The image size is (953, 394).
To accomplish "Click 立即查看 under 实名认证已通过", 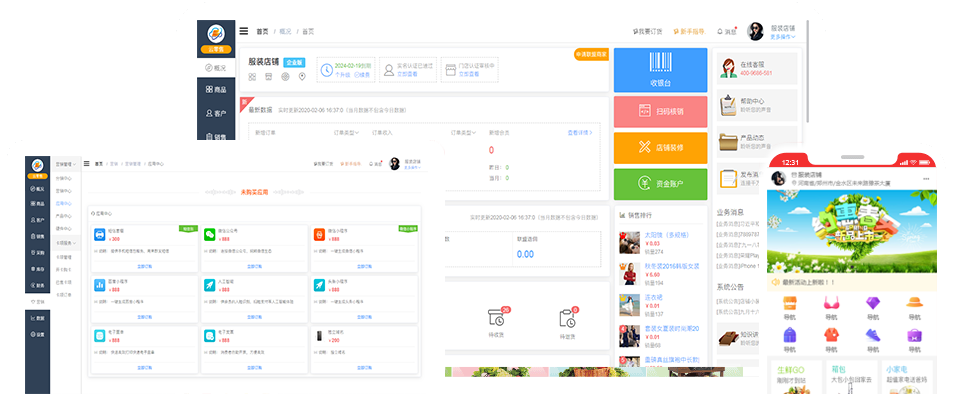I will click(x=407, y=74).
